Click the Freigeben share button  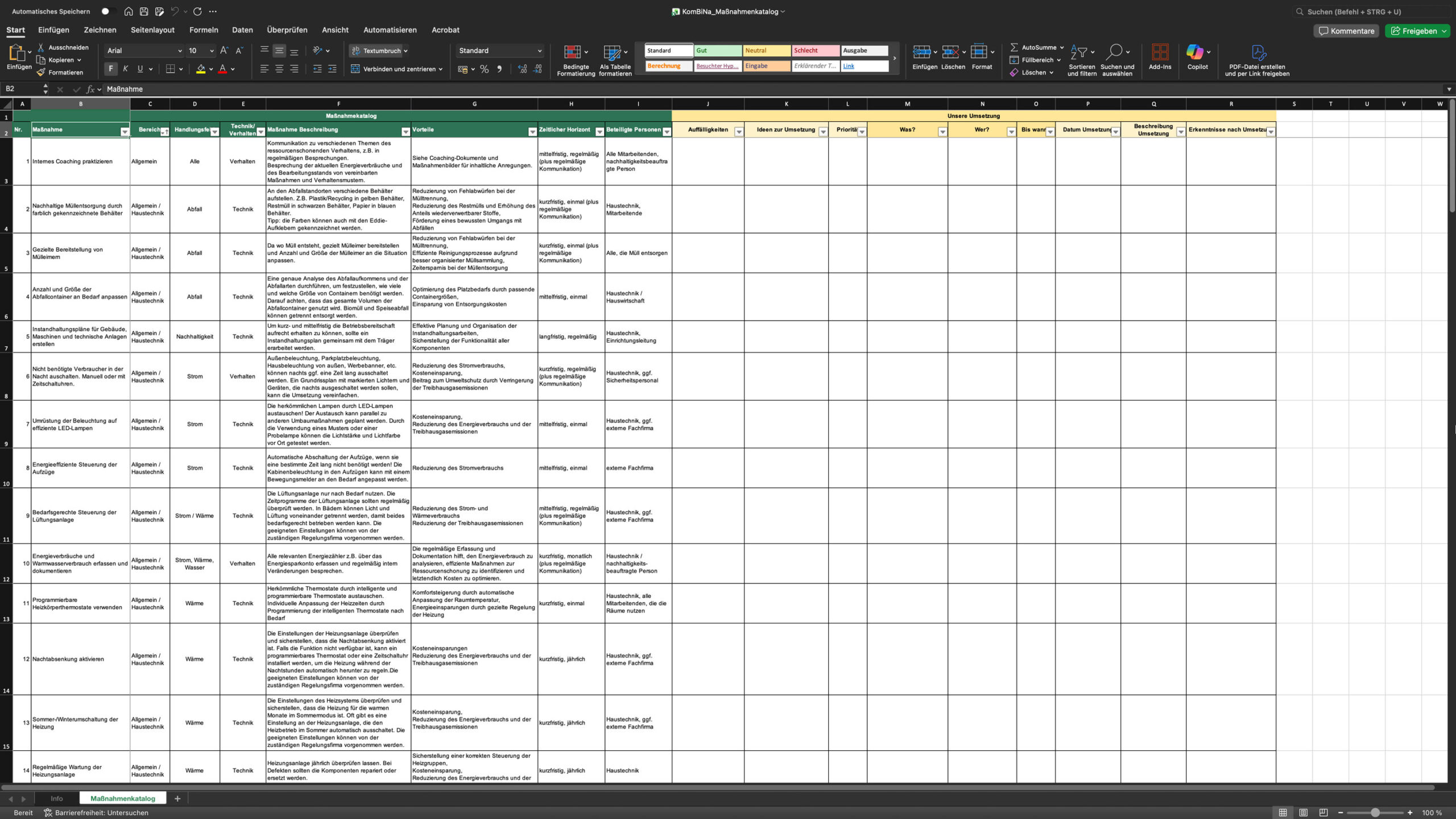coord(1414,31)
